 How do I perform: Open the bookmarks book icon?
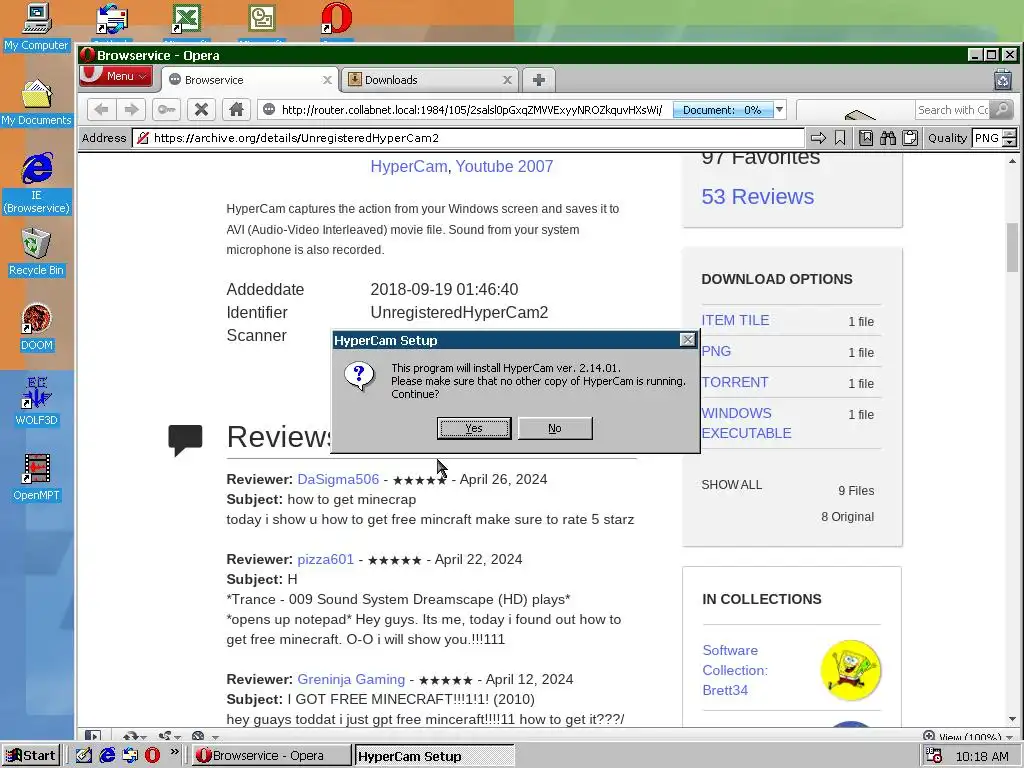click(866, 138)
